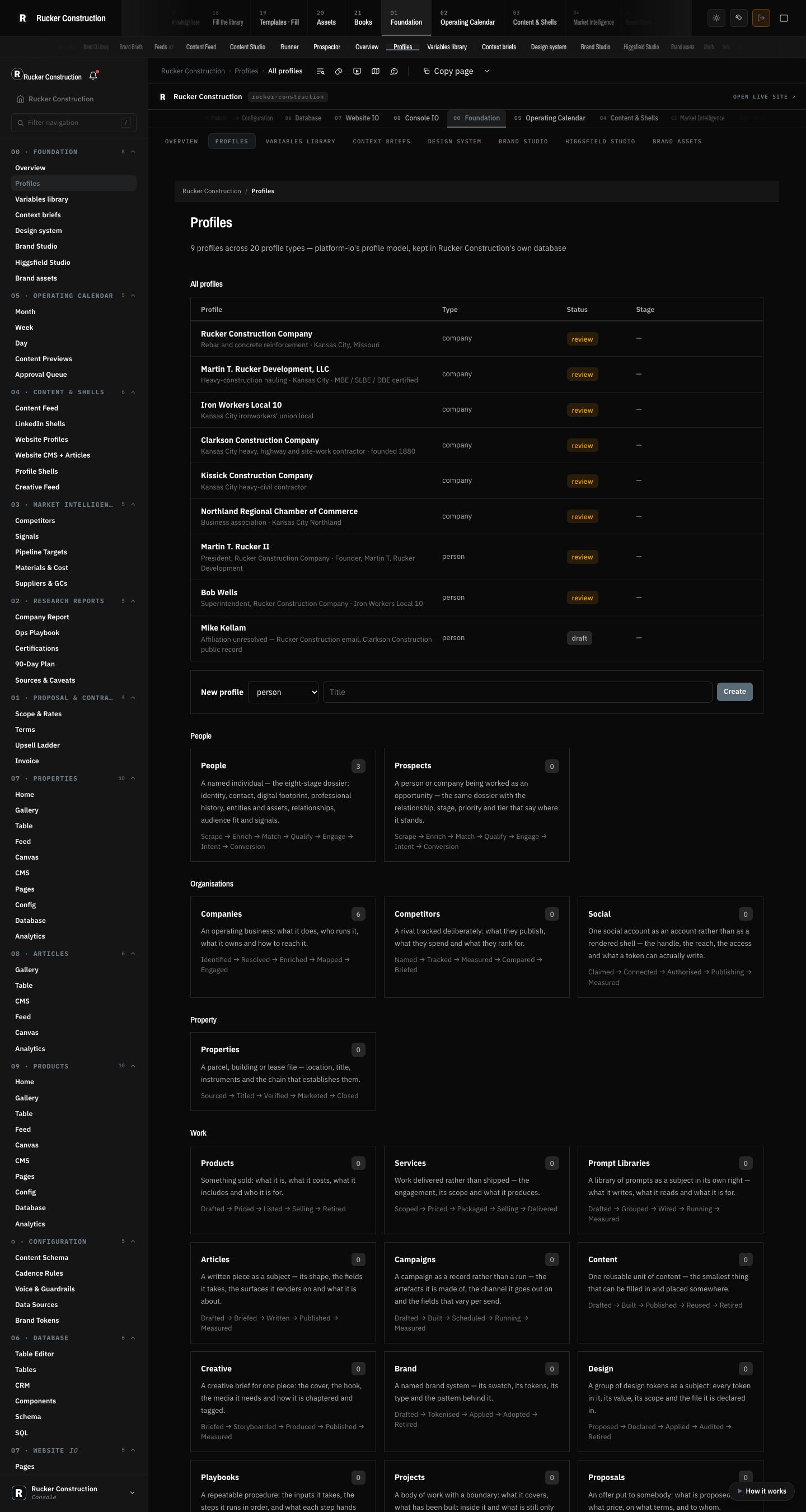Click the home icon beside Rucker Construction
Viewport: 806px width, 1512px height.
click(x=21, y=99)
